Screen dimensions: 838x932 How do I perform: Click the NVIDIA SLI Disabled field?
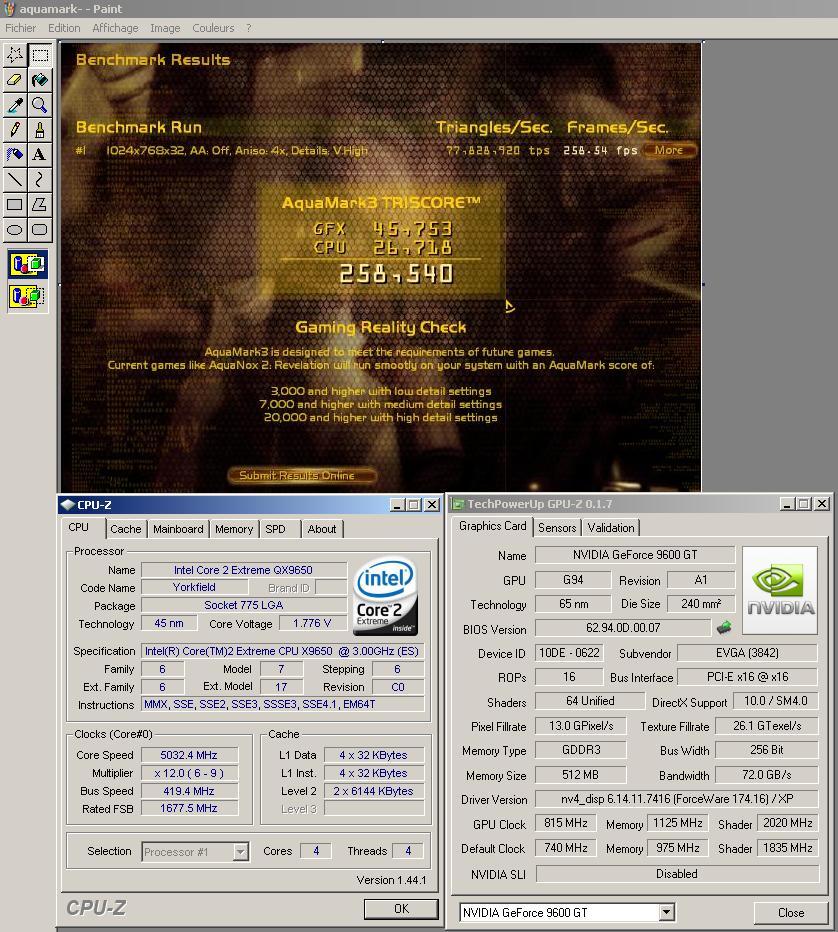677,874
